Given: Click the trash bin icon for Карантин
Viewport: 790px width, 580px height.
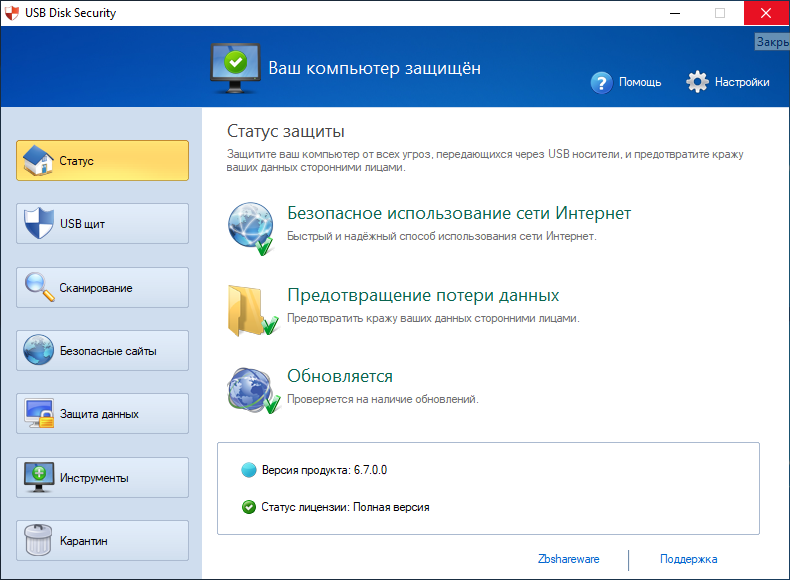Looking at the screenshot, I should 38,540.
